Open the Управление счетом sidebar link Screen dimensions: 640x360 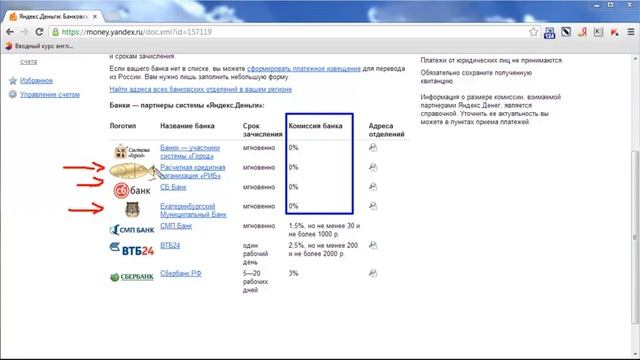click(50, 94)
